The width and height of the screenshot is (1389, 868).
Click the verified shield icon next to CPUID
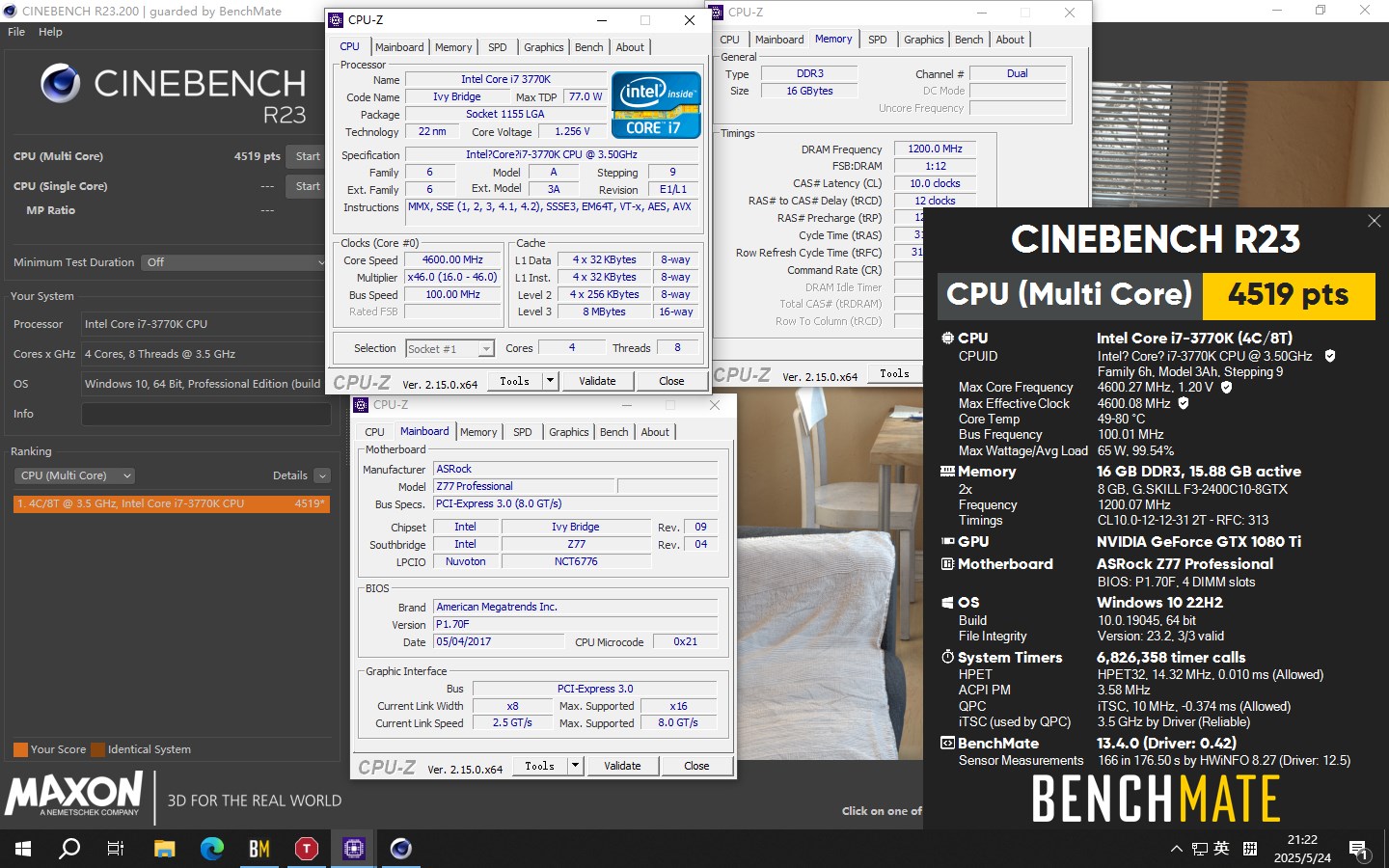pyautogui.click(x=1330, y=356)
